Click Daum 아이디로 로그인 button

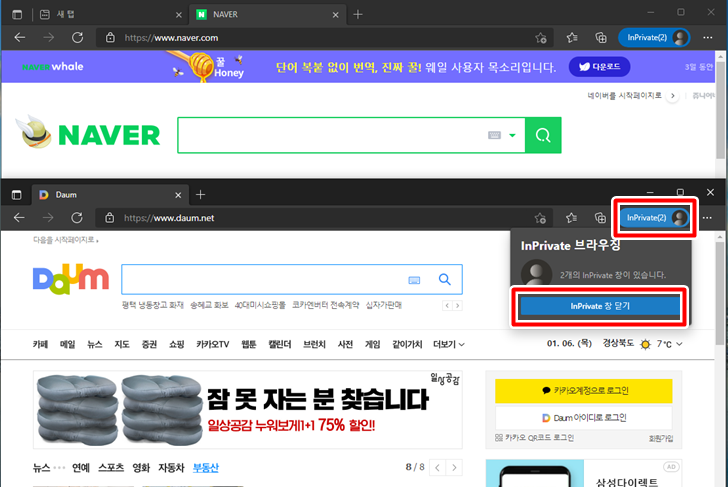584,418
